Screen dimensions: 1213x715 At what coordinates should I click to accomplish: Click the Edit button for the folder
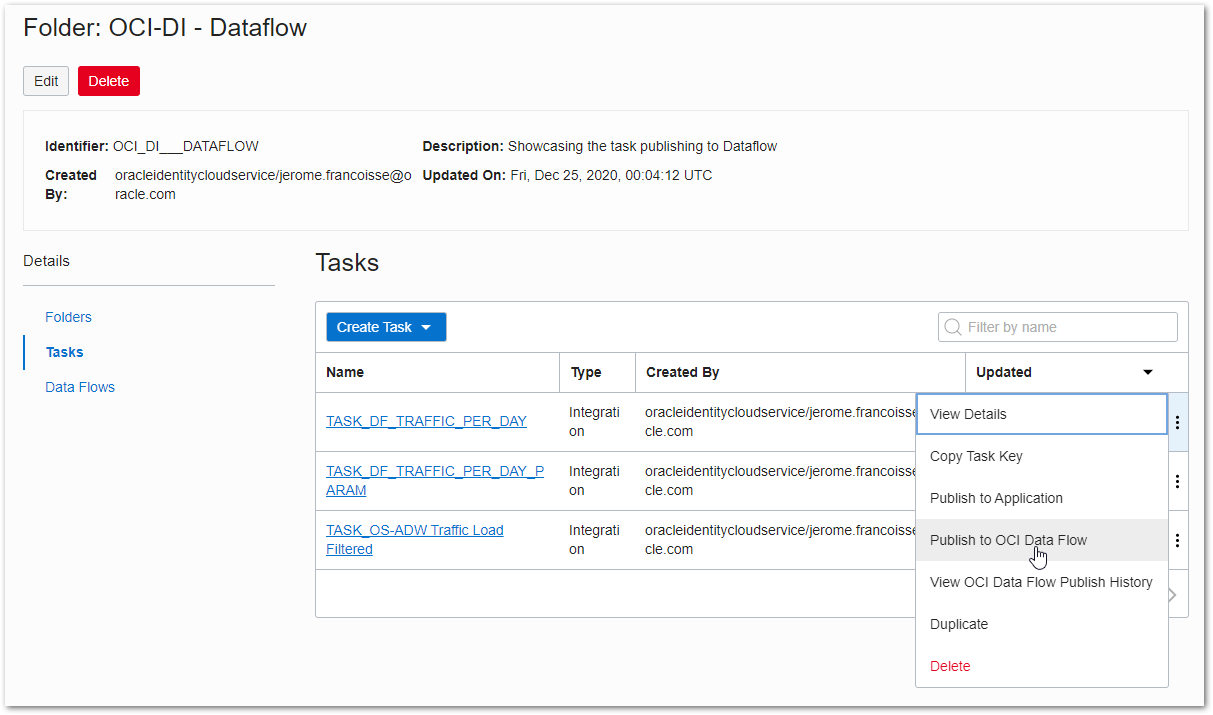(45, 81)
